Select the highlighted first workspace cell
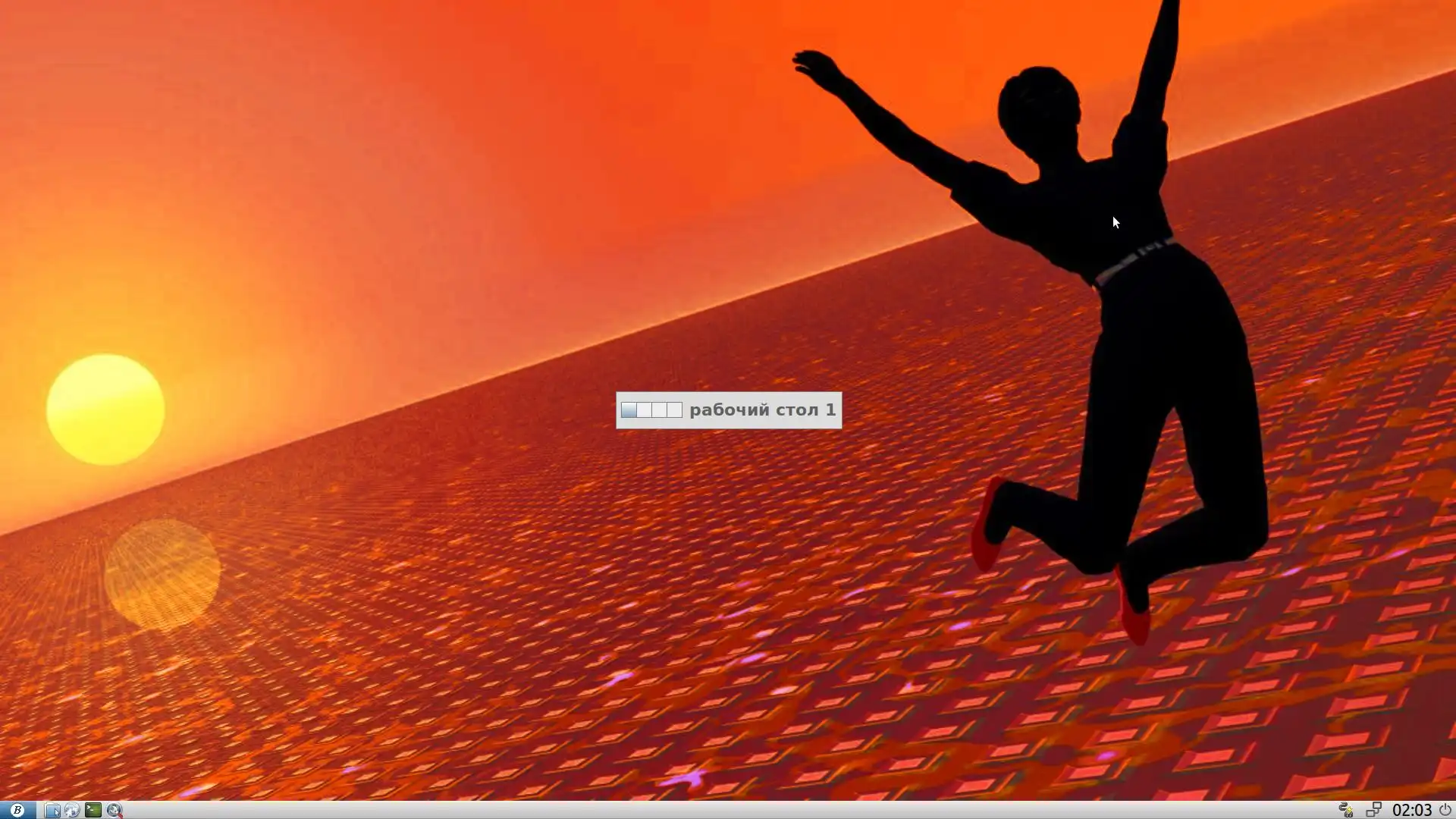The width and height of the screenshot is (1456, 819). coord(629,410)
